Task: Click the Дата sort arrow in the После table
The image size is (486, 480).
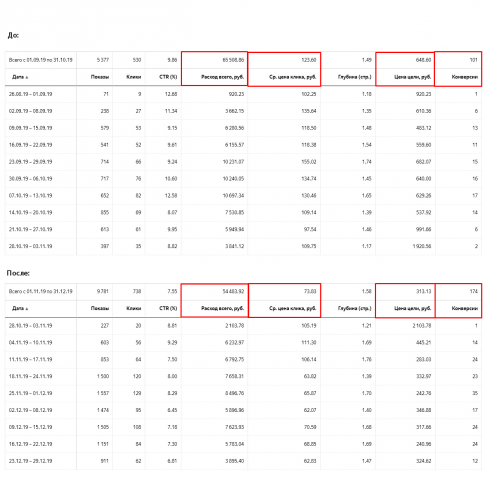Action: (27, 309)
